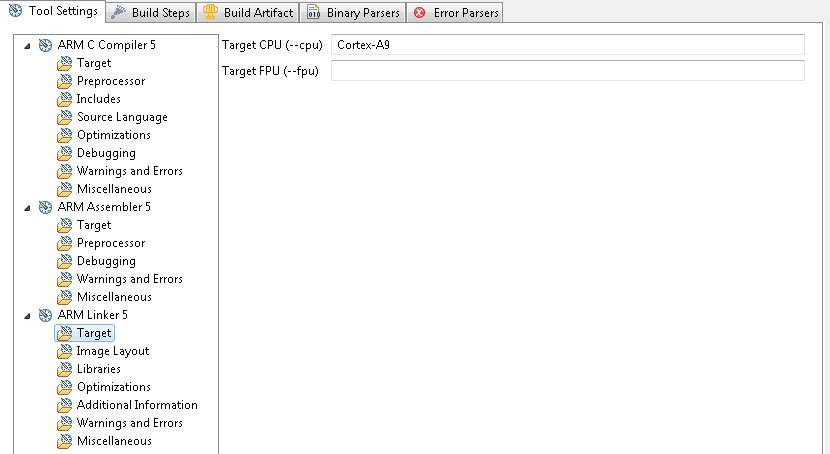The width and height of the screenshot is (830, 454).
Task: Click Warnings and Errors icon under C Compiler
Action: pyautogui.click(x=65, y=171)
